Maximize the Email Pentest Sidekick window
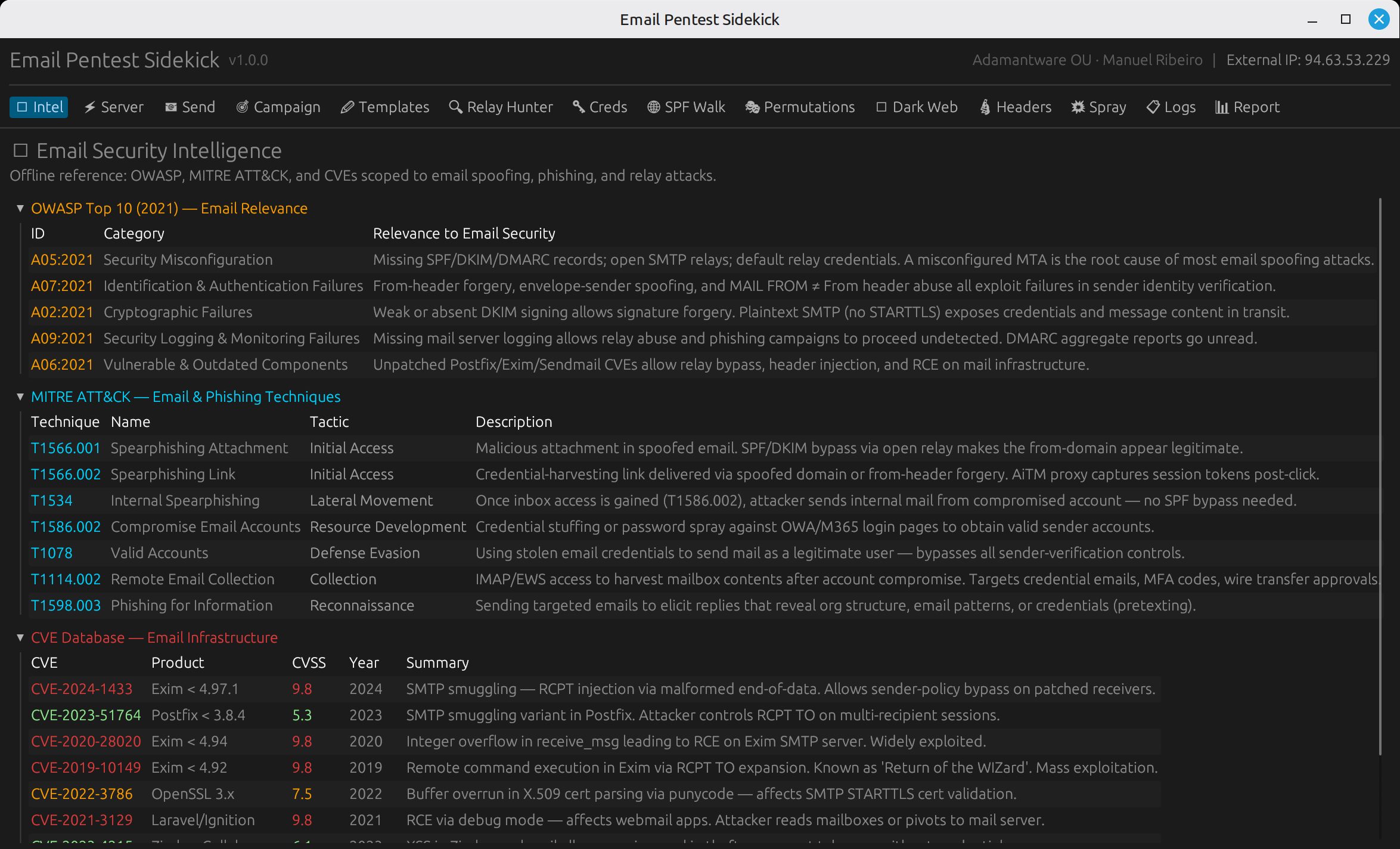Image resolution: width=1400 pixels, height=849 pixels. tap(1345, 19)
